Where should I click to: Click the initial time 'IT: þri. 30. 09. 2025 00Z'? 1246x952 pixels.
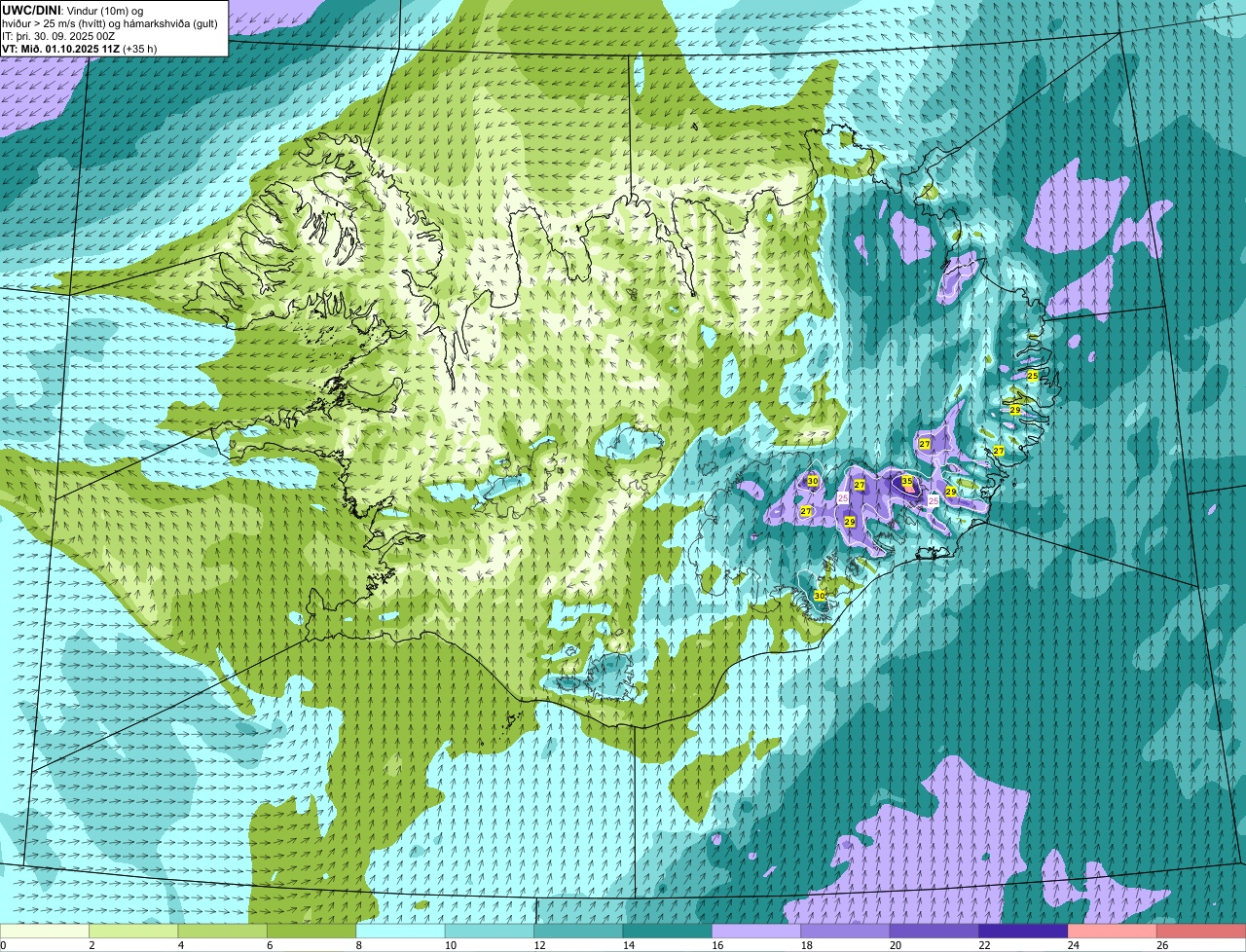[x=60, y=36]
